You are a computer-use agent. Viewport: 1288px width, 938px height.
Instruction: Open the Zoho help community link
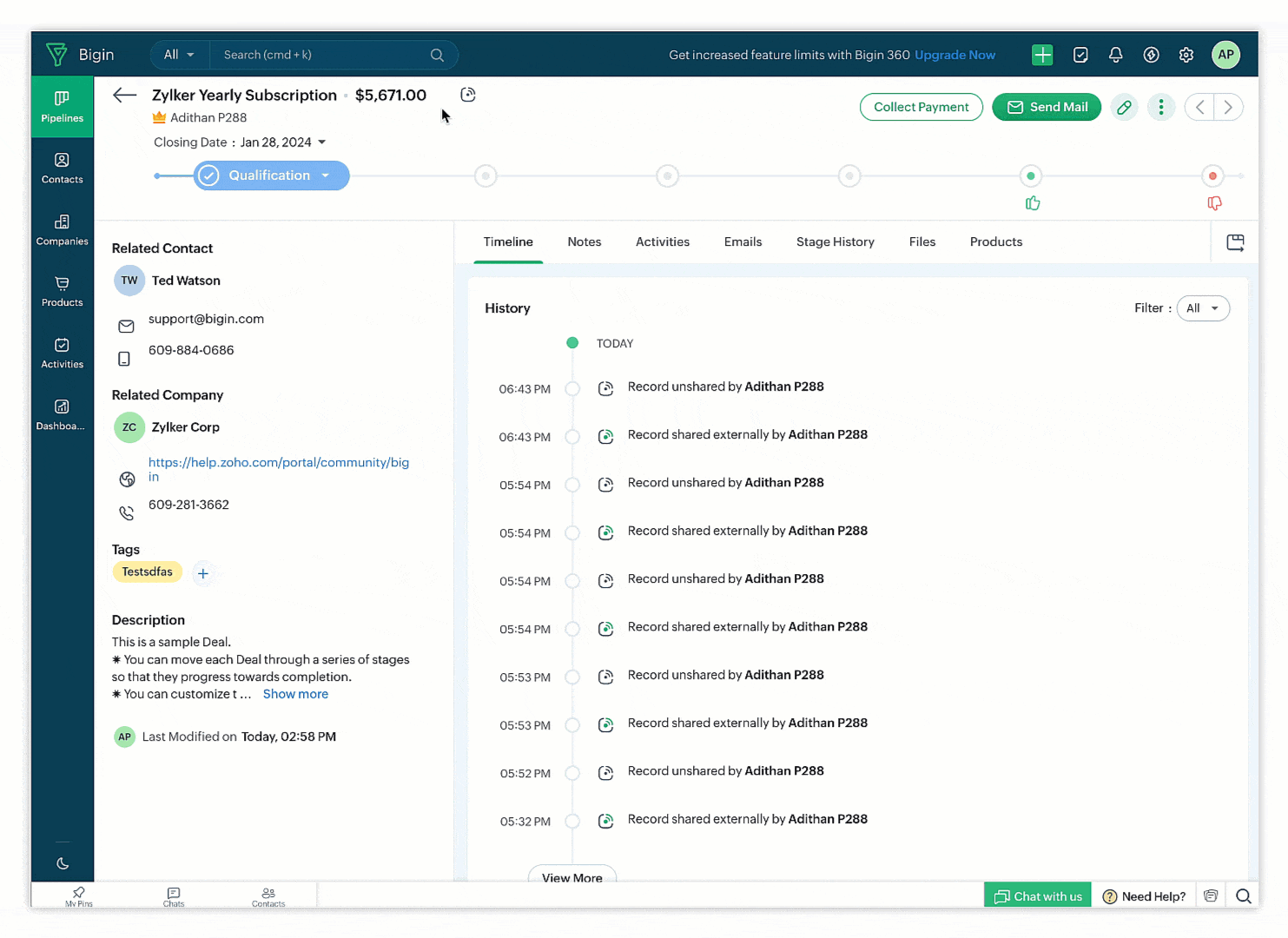pos(279,469)
